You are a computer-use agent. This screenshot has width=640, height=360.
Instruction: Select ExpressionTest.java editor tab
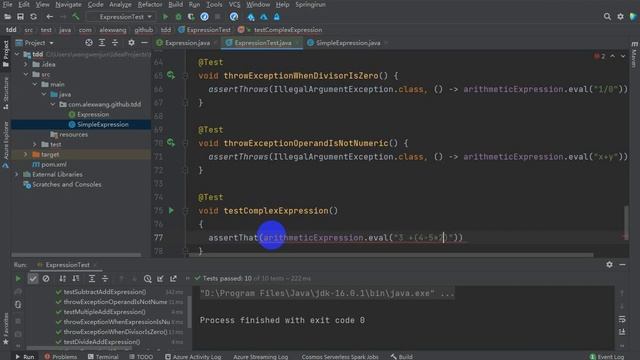(x=262, y=42)
